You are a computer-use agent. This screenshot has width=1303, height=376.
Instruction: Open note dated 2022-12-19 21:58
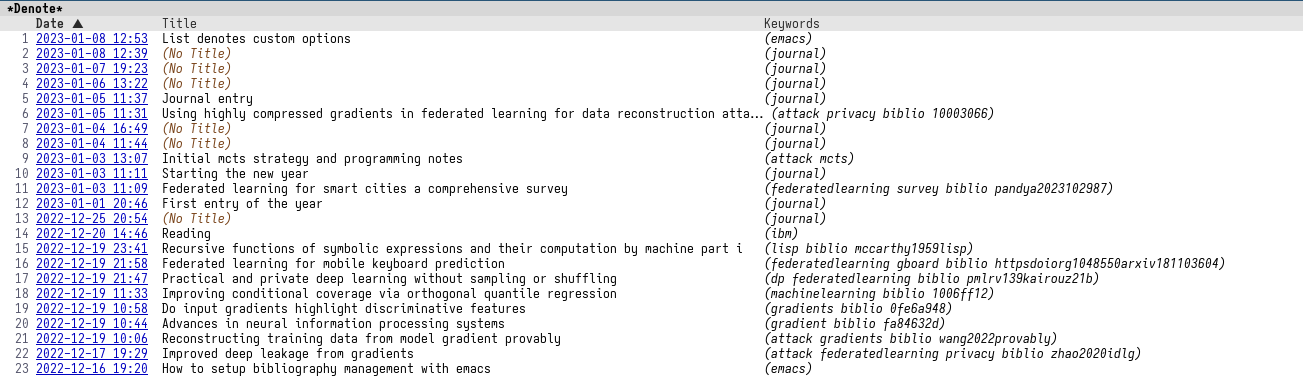click(x=92, y=263)
